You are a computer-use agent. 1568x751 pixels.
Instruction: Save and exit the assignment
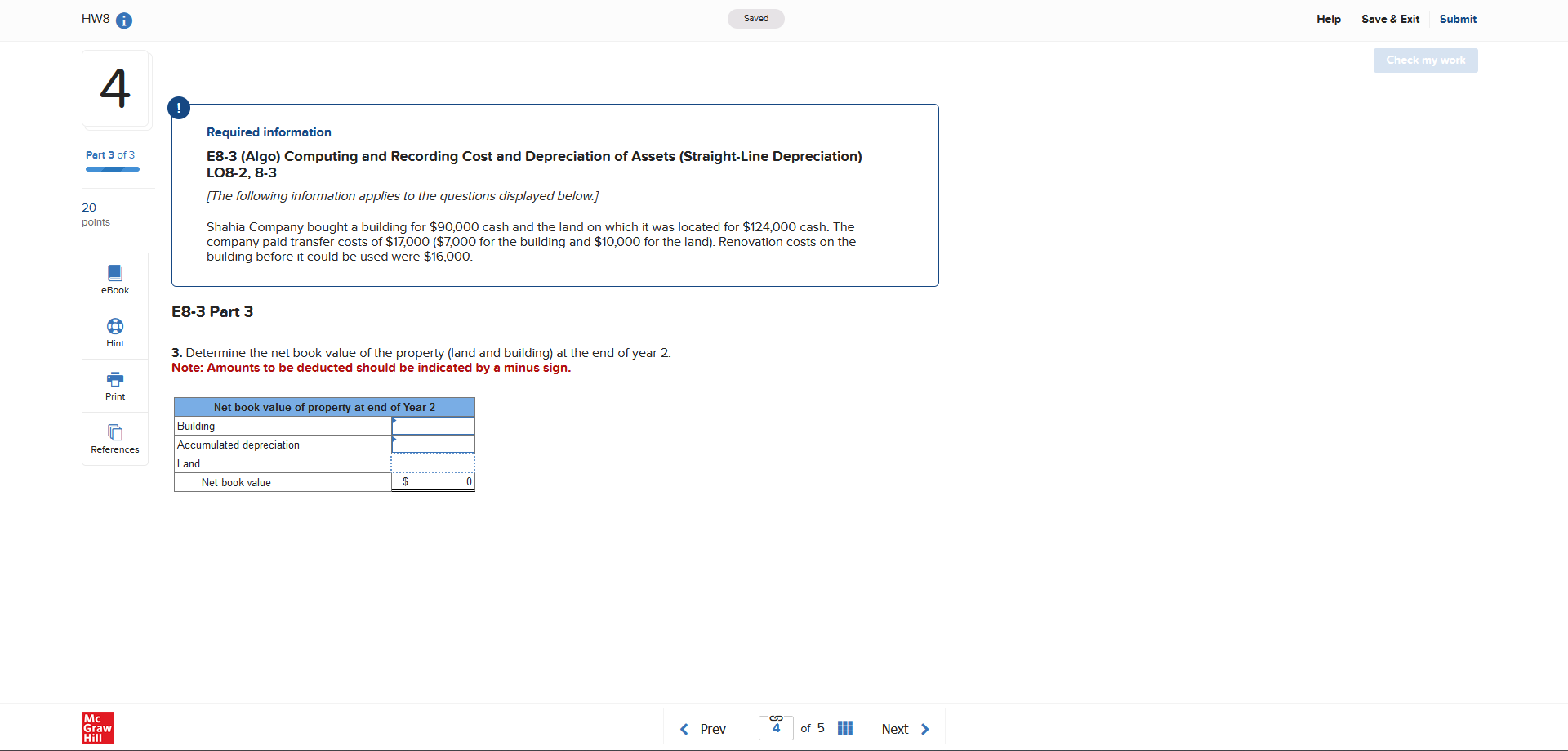coord(1390,19)
